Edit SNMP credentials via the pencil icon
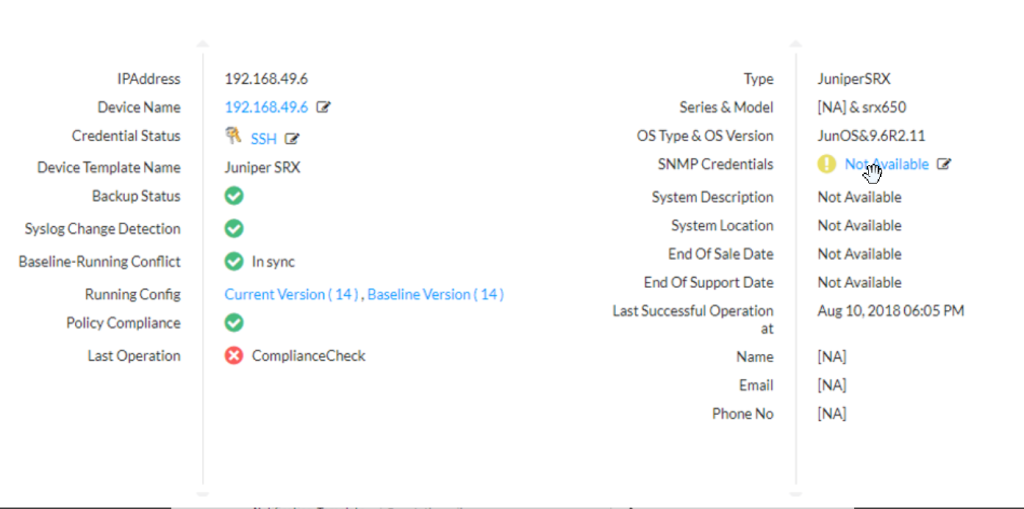The image size is (1024, 509). 944,164
